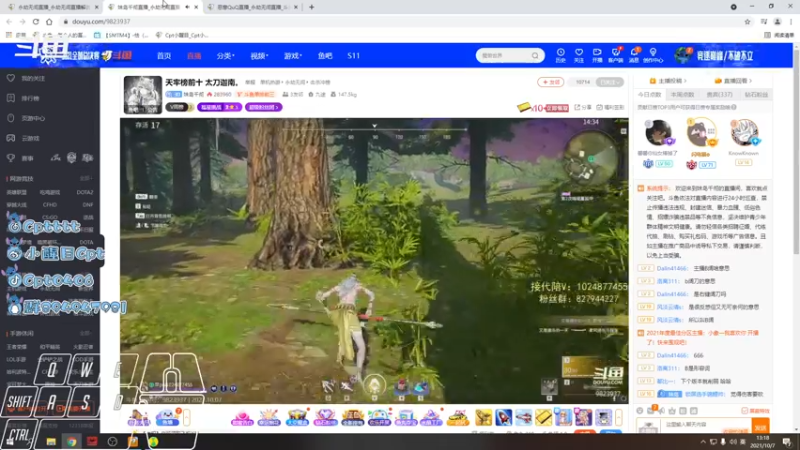The width and height of the screenshot is (800, 450).
Task: Switch to the 贵宾(337) tab
Action: tap(719, 94)
